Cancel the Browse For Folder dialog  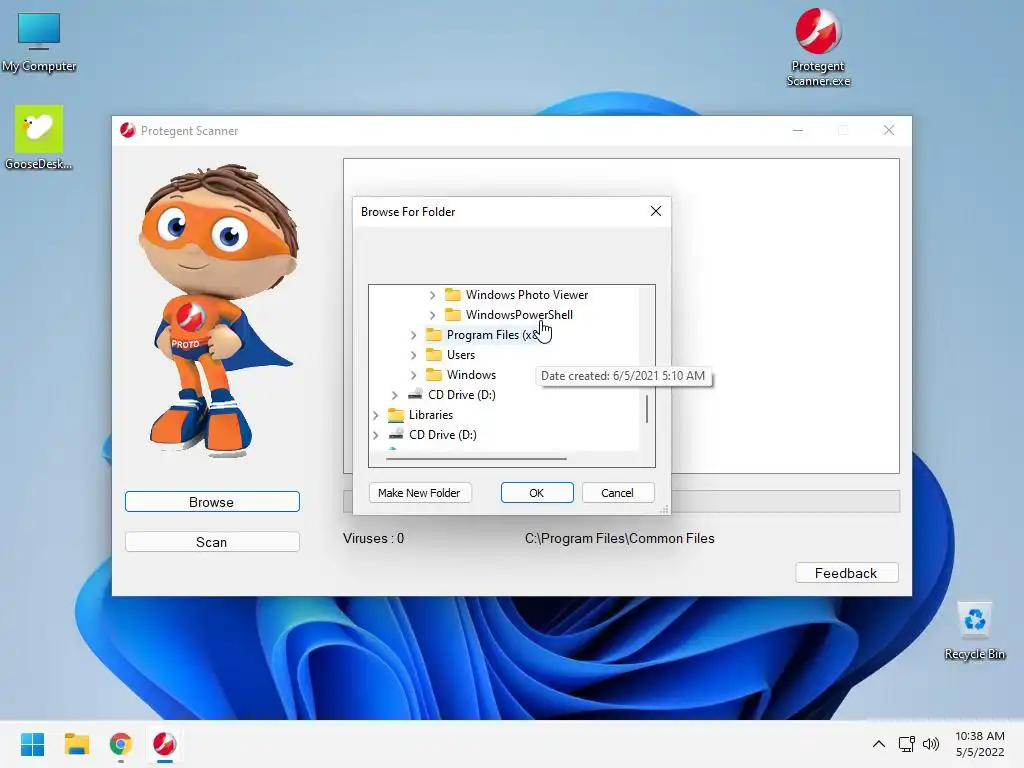click(x=617, y=493)
